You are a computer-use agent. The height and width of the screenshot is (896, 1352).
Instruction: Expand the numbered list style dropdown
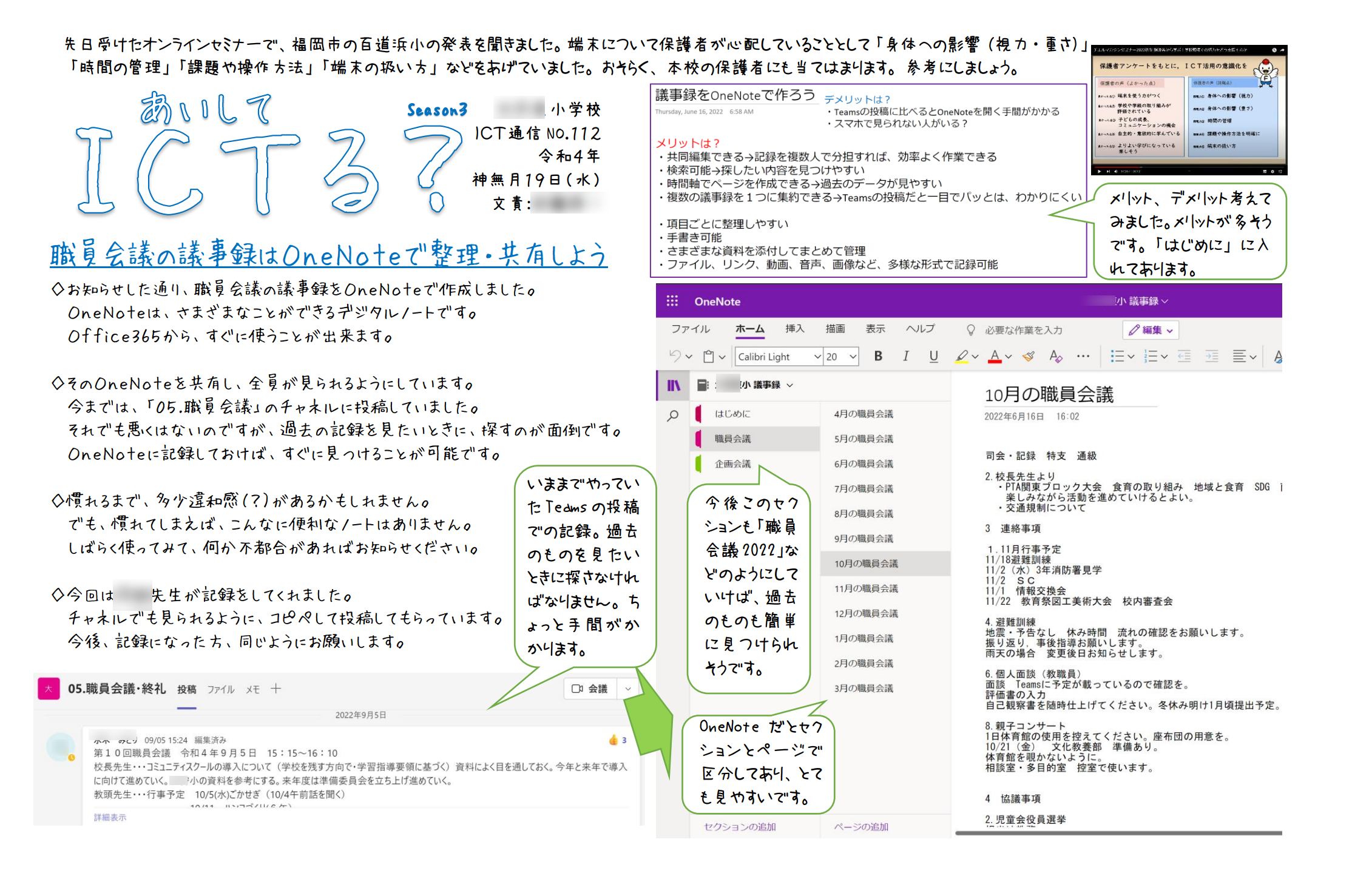pos(1164,357)
